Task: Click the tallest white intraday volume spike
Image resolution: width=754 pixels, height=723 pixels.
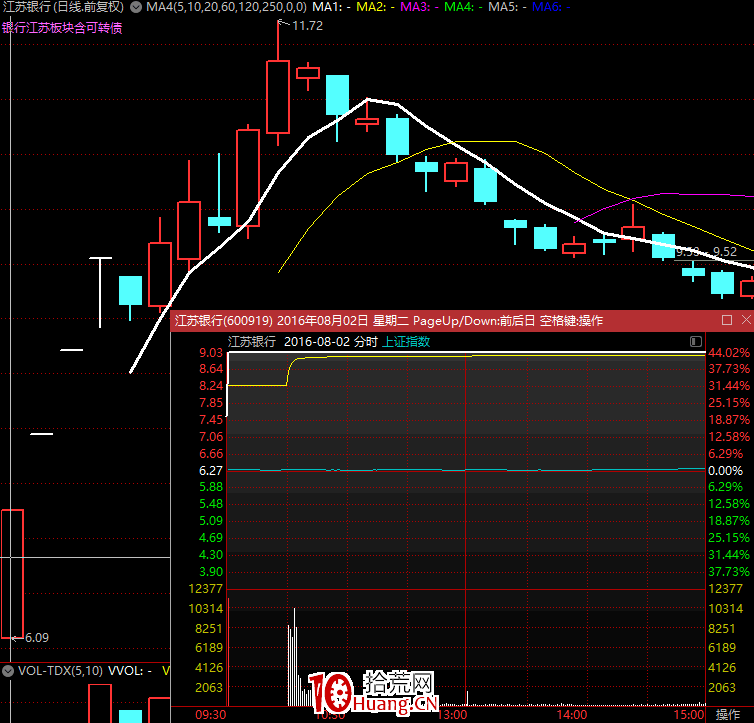Action: point(294,657)
